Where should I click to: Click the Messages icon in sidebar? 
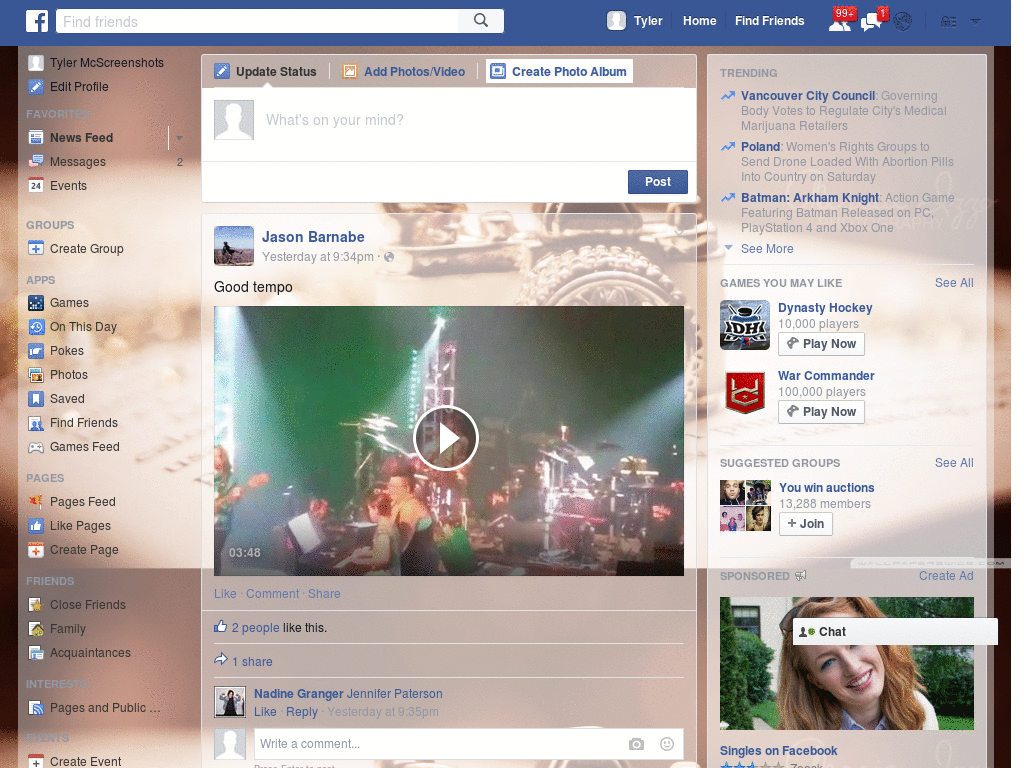(36, 162)
